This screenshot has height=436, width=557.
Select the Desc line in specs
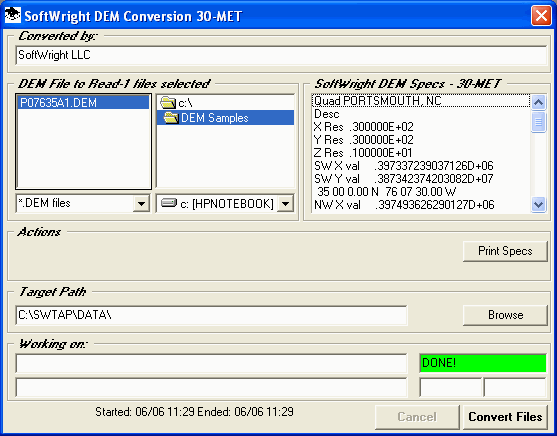click(x=422, y=114)
